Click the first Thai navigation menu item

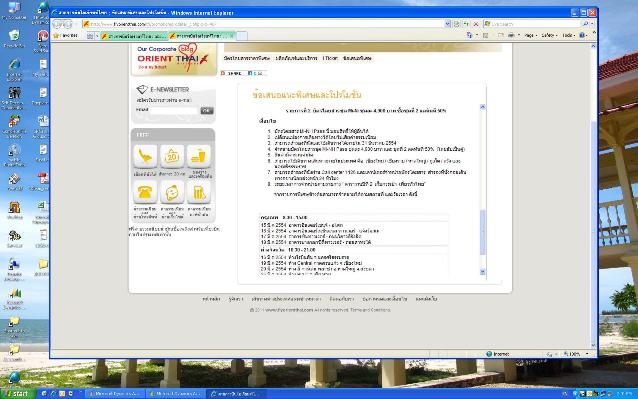point(246,58)
